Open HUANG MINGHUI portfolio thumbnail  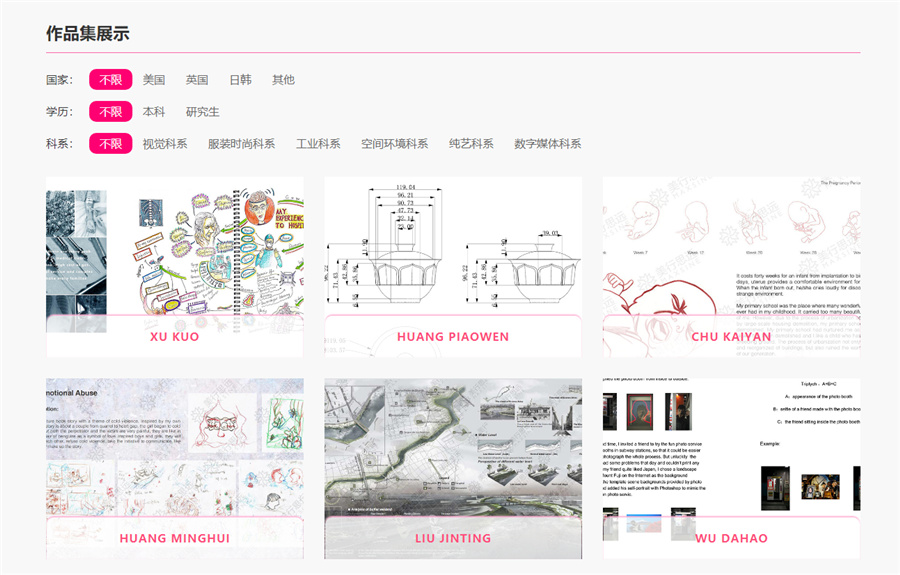[x=174, y=468]
